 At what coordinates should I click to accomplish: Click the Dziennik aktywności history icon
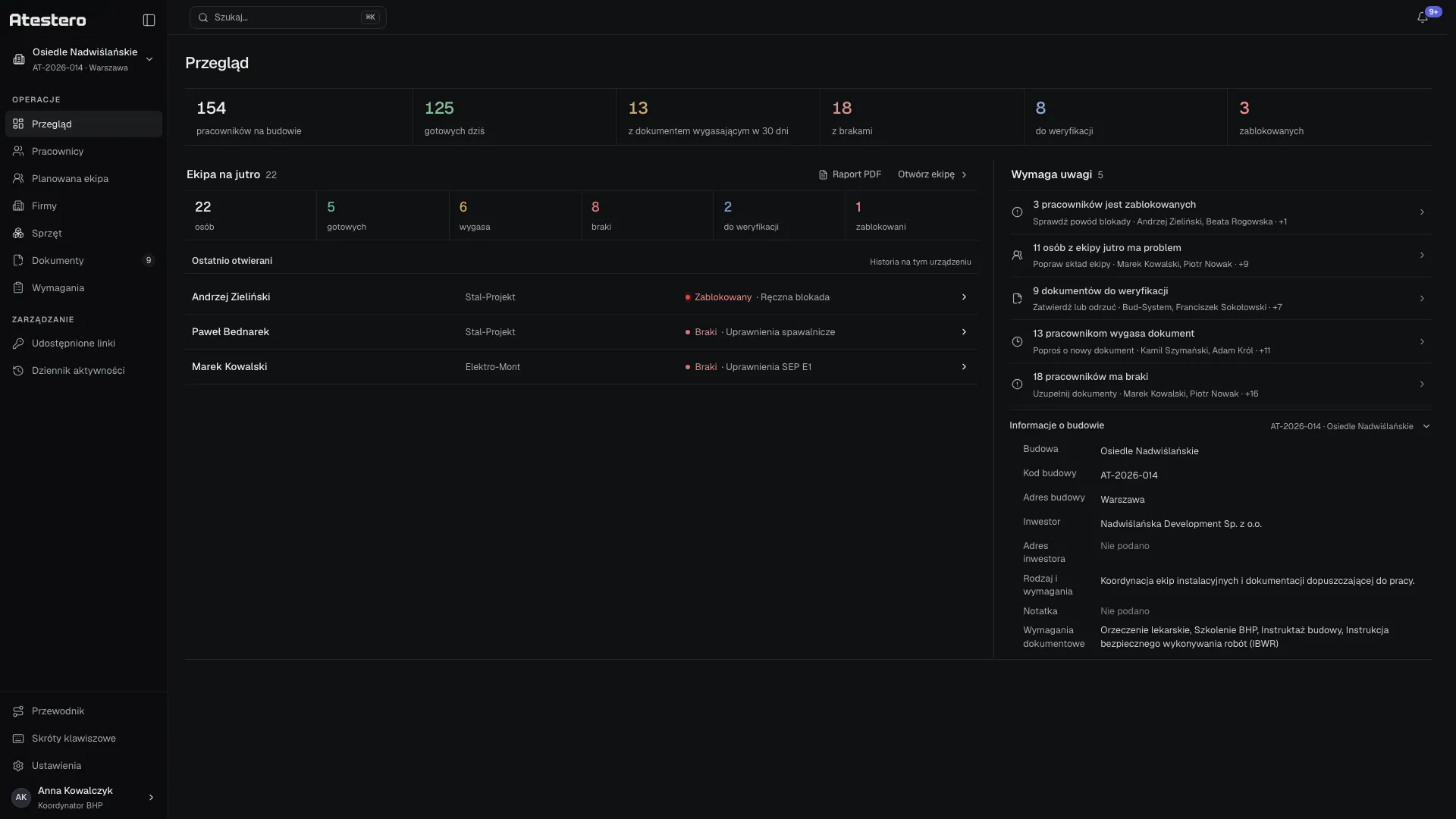tap(18, 370)
